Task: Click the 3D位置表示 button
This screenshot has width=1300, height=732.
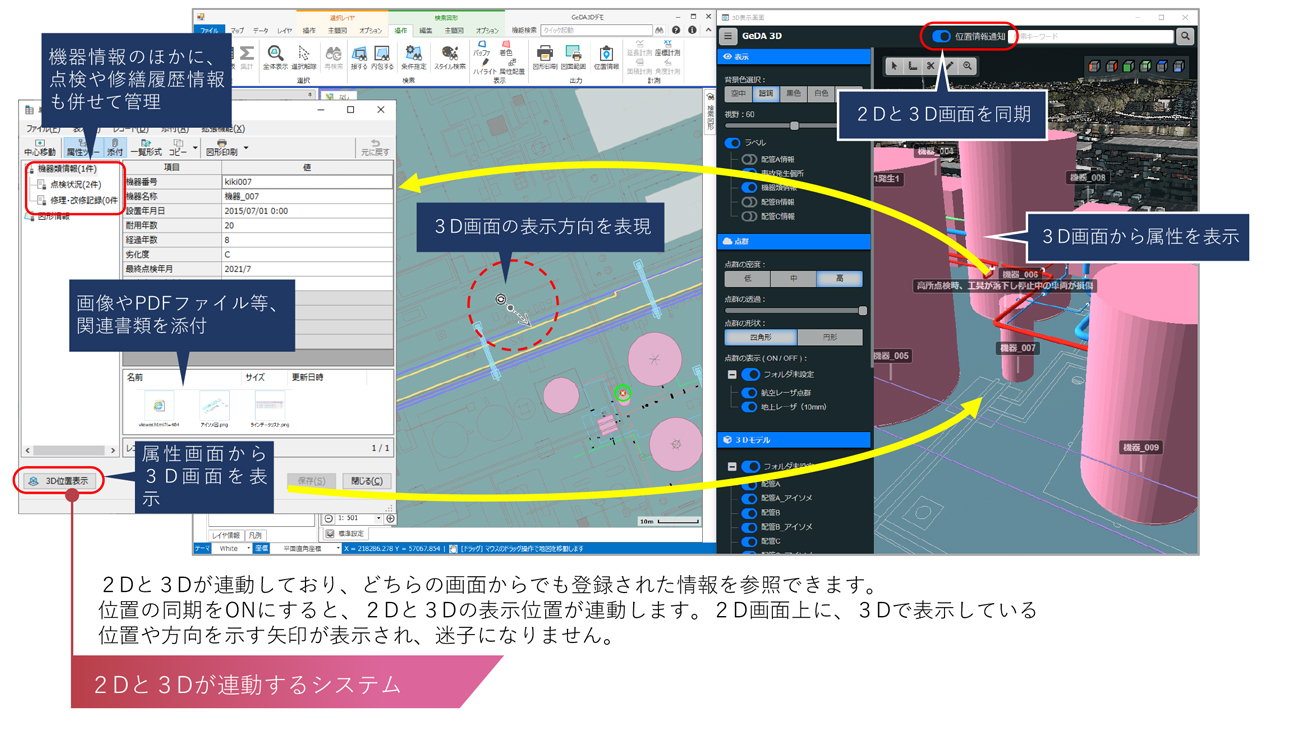Action: [x=59, y=481]
